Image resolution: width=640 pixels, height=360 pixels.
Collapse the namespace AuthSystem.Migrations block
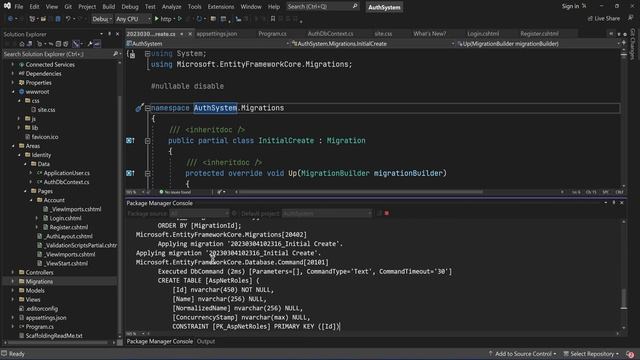[x=147, y=108]
